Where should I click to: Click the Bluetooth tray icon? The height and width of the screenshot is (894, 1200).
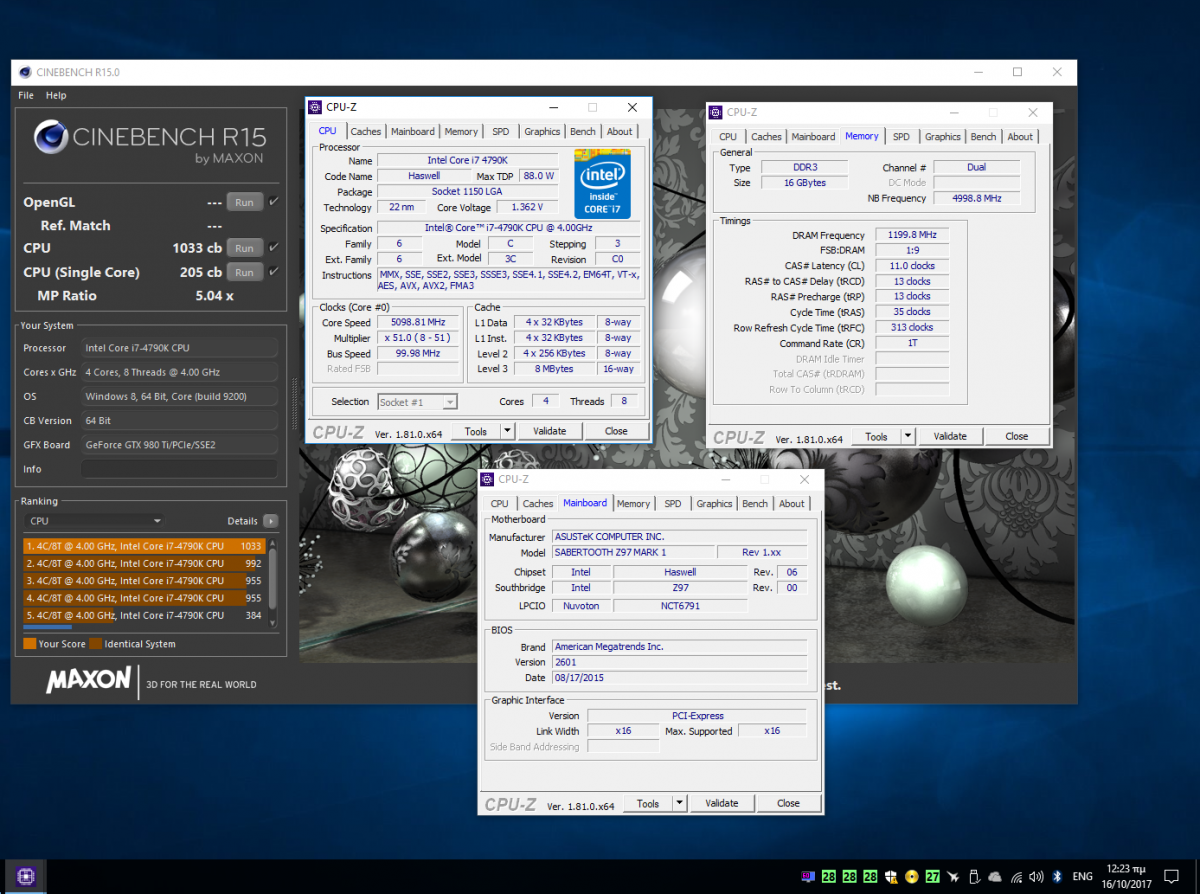(x=1055, y=877)
